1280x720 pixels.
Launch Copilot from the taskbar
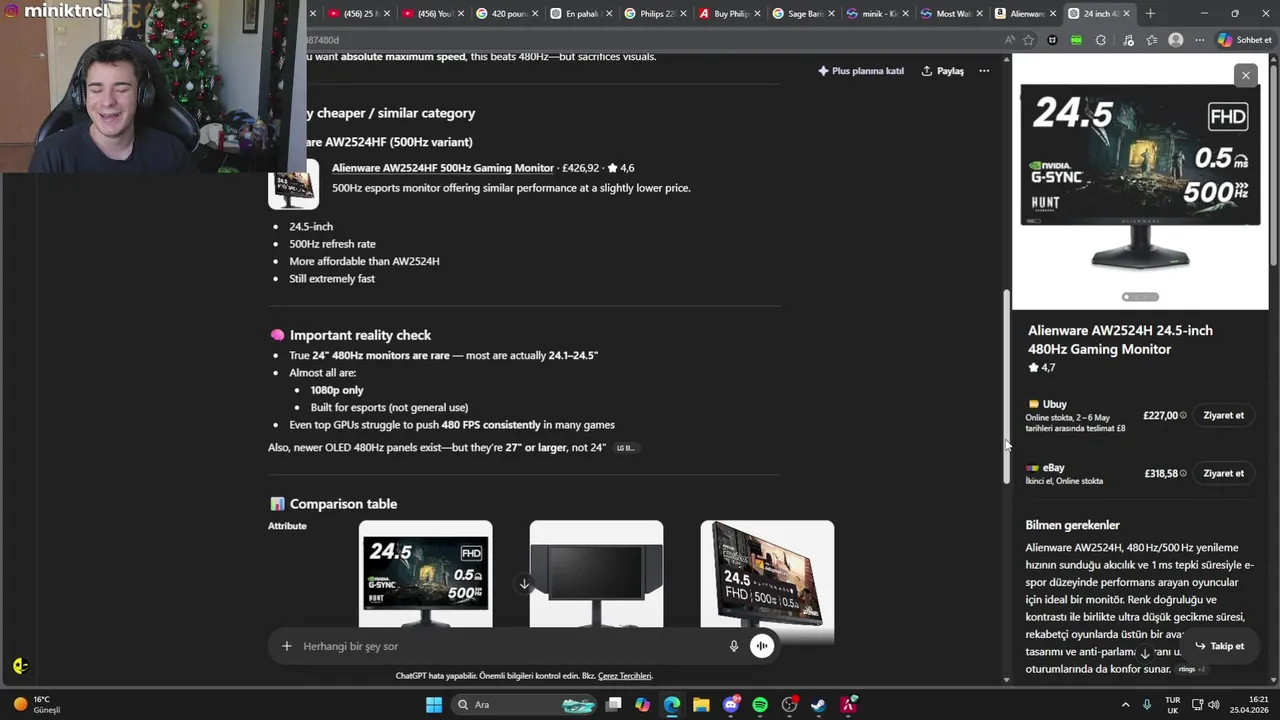tap(643, 705)
